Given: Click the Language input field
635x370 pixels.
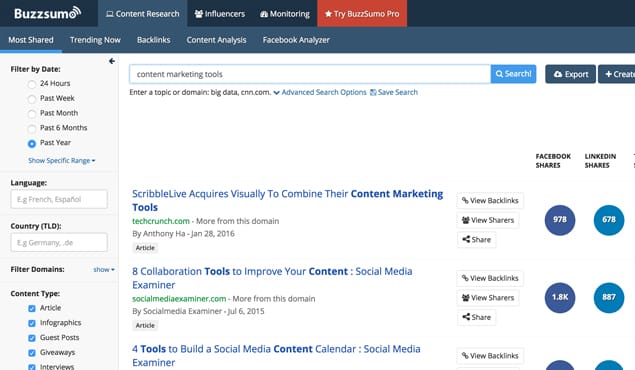Looking at the screenshot, I should pos(59,199).
